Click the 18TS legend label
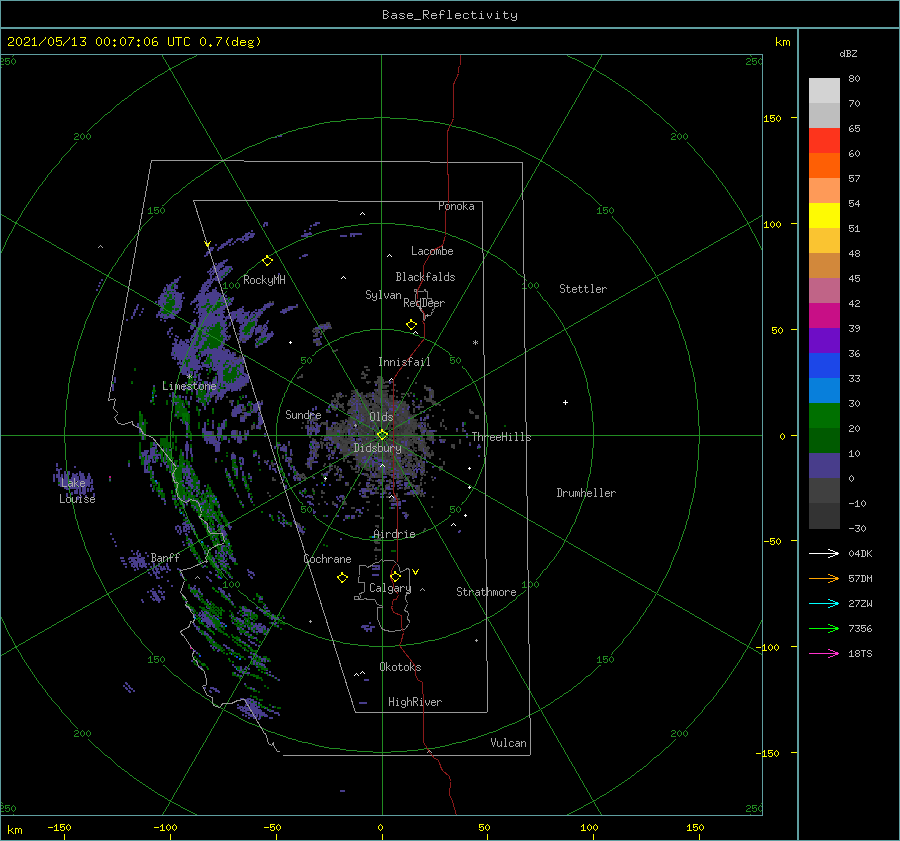This screenshot has height=841, width=900. point(860,653)
